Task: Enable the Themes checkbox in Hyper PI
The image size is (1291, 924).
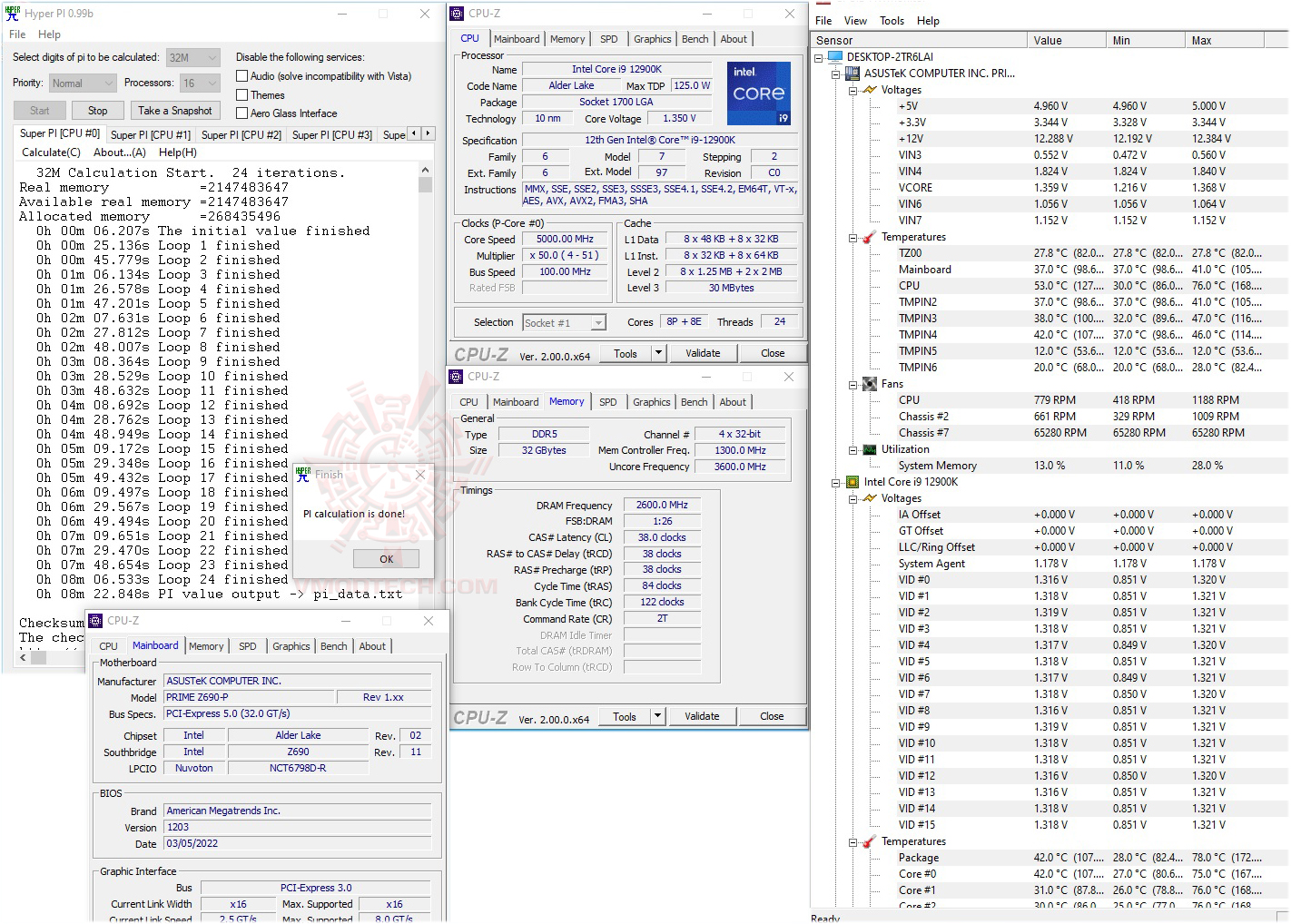Action: pyautogui.click(x=241, y=94)
